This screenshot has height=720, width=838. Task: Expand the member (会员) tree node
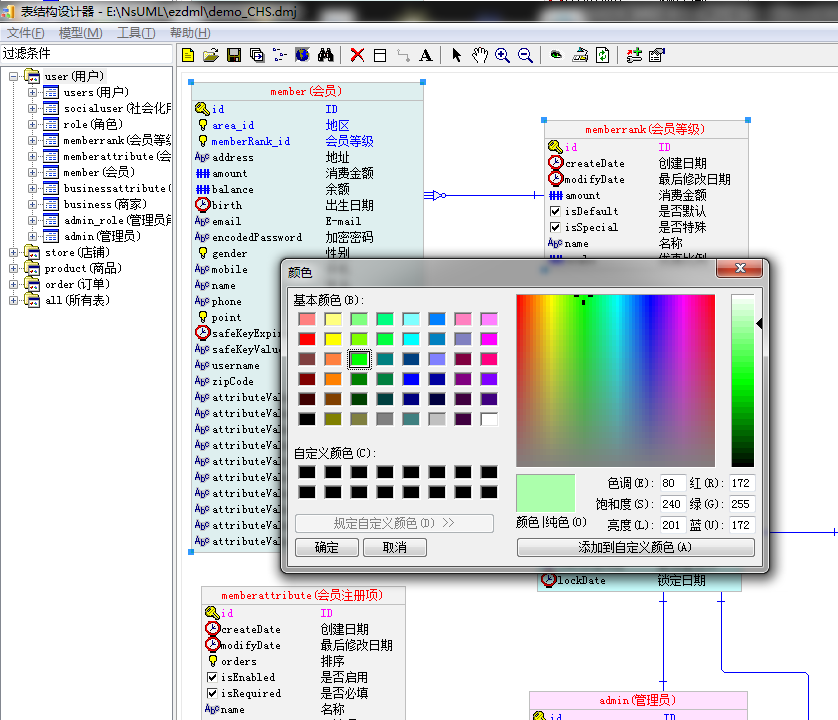[33, 173]
